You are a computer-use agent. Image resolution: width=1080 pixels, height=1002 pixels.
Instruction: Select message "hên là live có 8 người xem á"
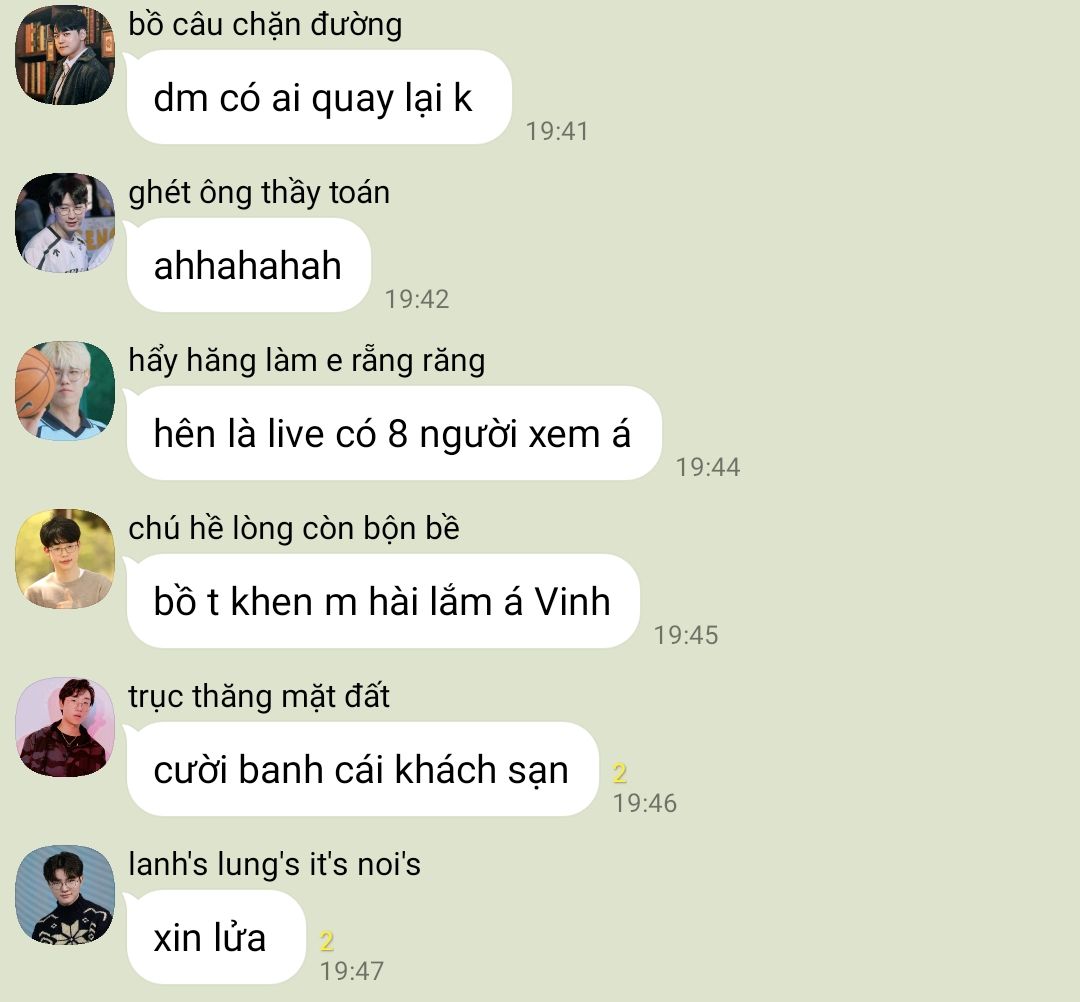click(393, 433)
